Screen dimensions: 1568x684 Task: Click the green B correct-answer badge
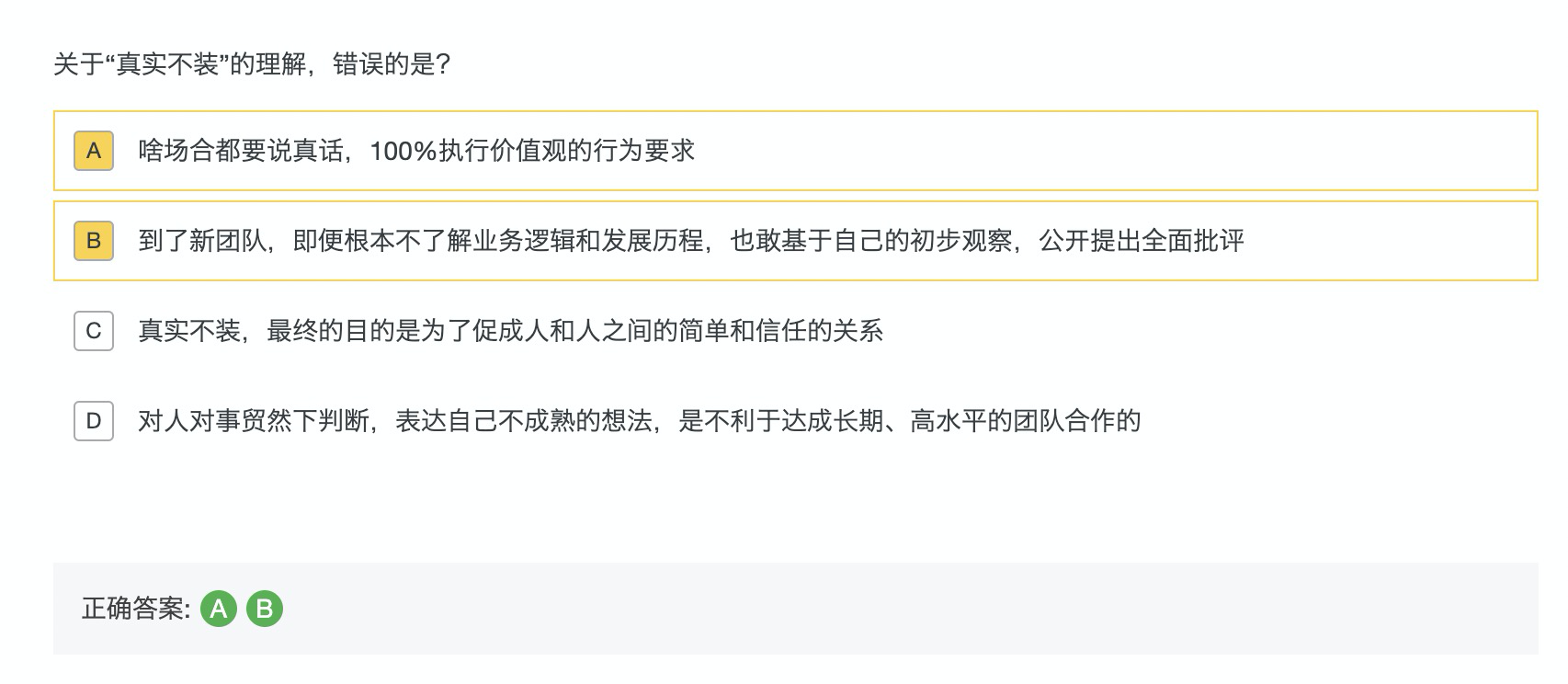pos(265,609)
